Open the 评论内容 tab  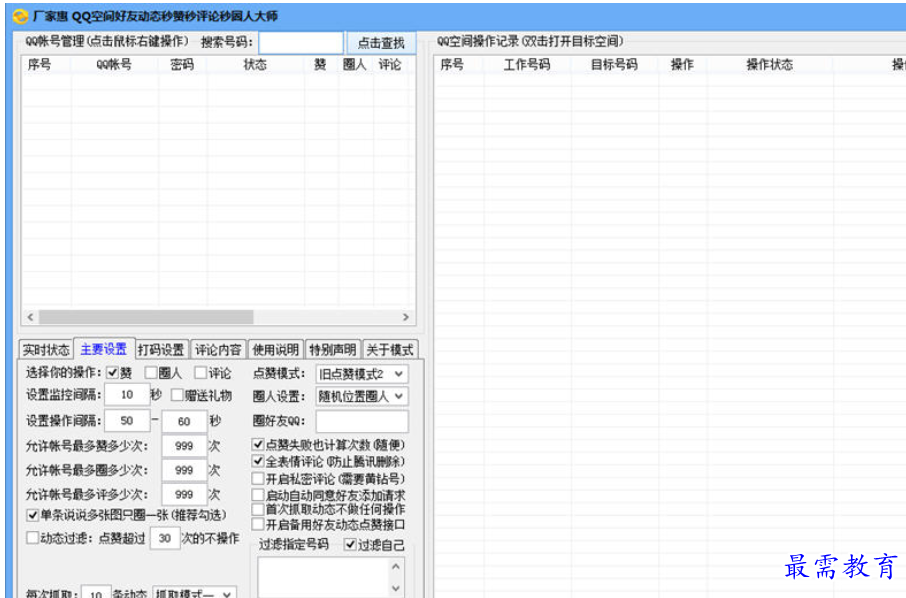218,350
